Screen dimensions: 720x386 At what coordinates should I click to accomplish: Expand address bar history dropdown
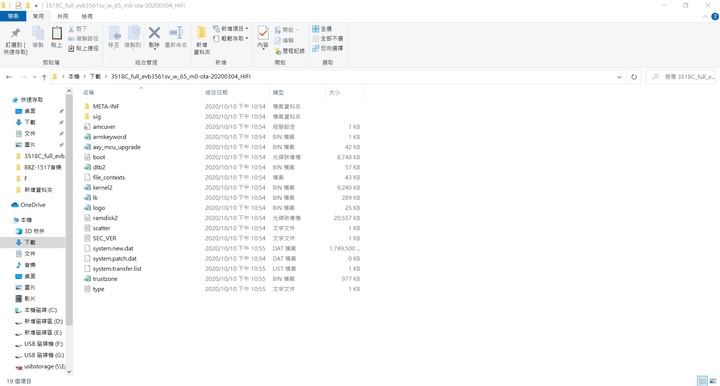(619, 77)
